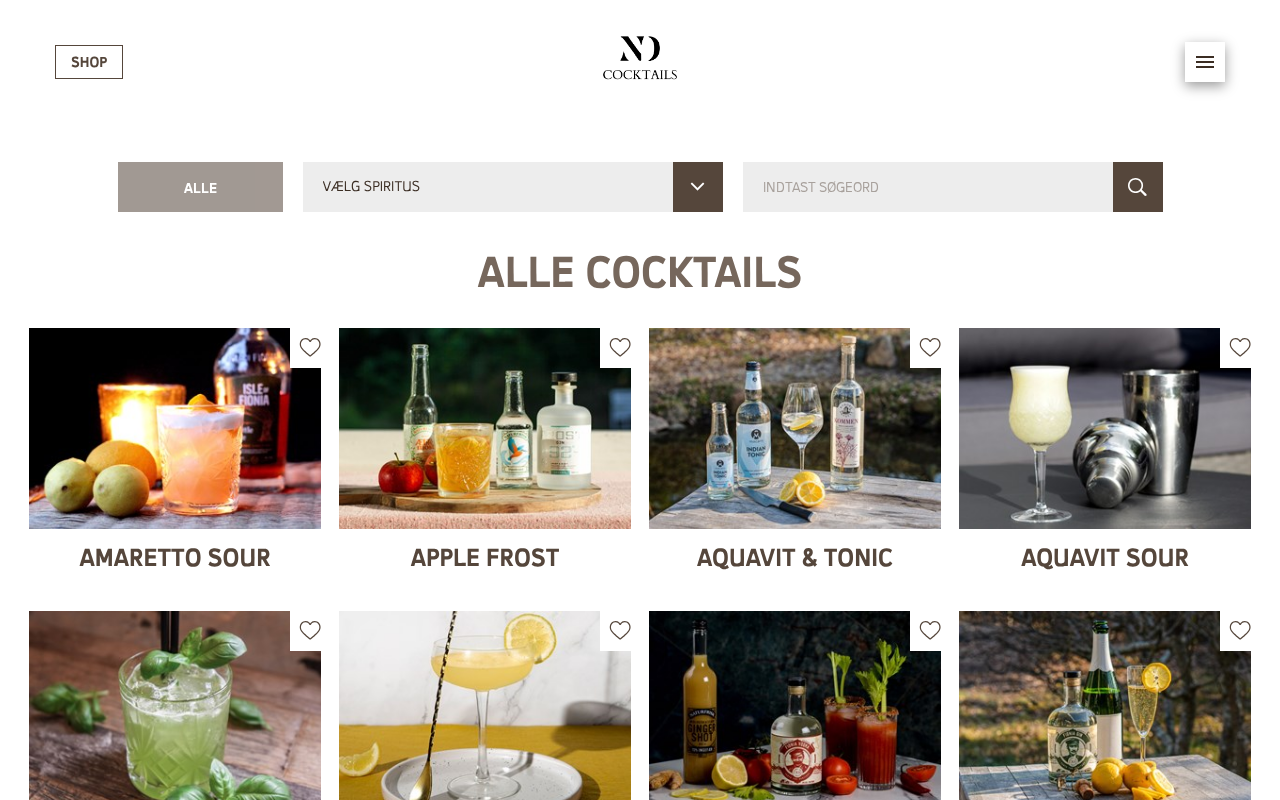The image size is (1280, 800).
Task: Expand the Vælg Spiritus dropdown arrow
Action: tap(698, 187)
